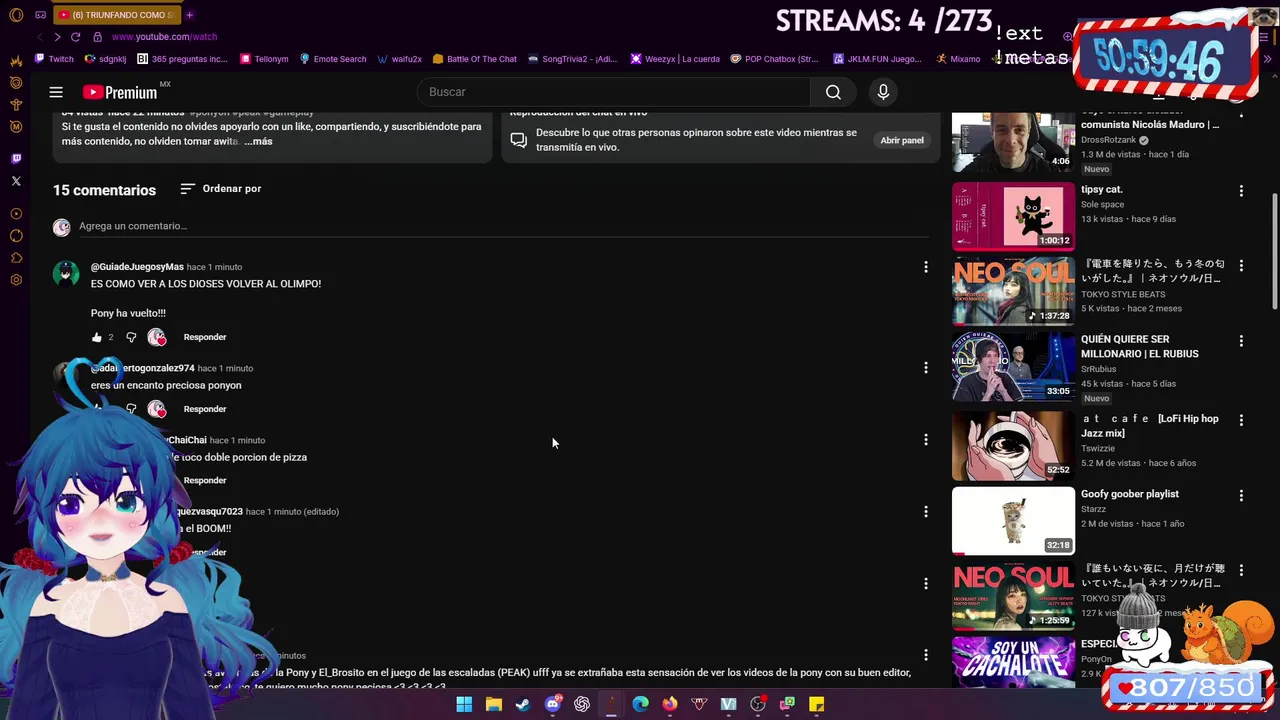Open the sidebar extensions puzzle icon

(x=16, y=258)
